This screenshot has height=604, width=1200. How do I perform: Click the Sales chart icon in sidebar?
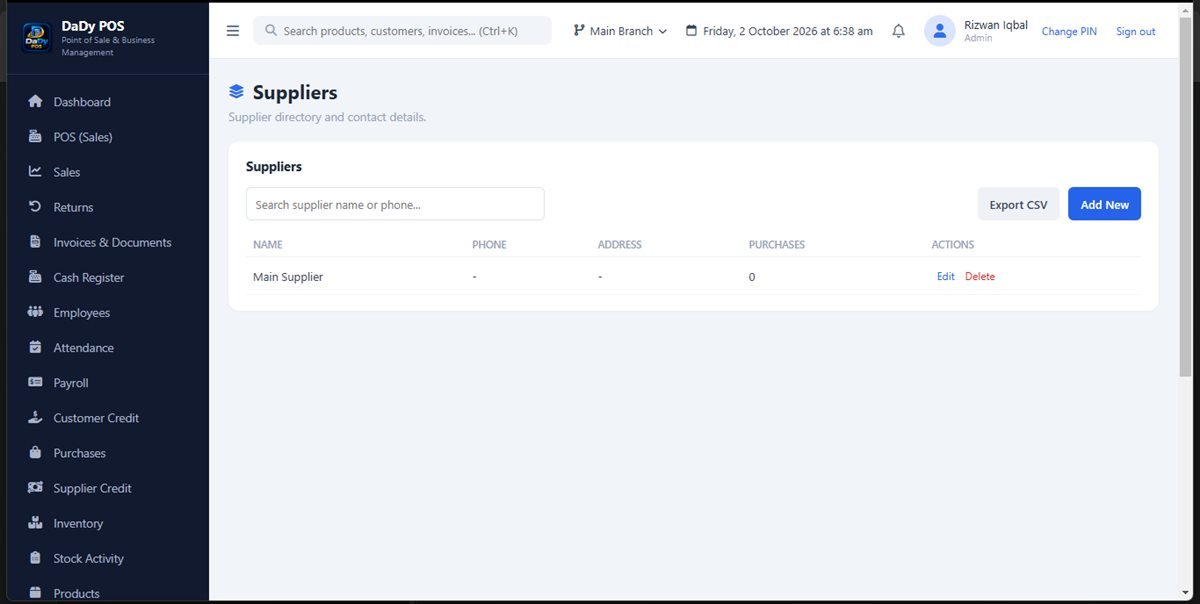[x=35, y=172]
